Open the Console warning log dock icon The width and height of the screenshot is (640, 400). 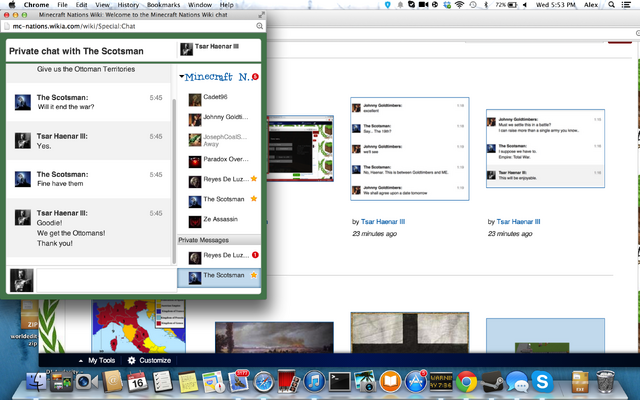(x=441, y=382)
